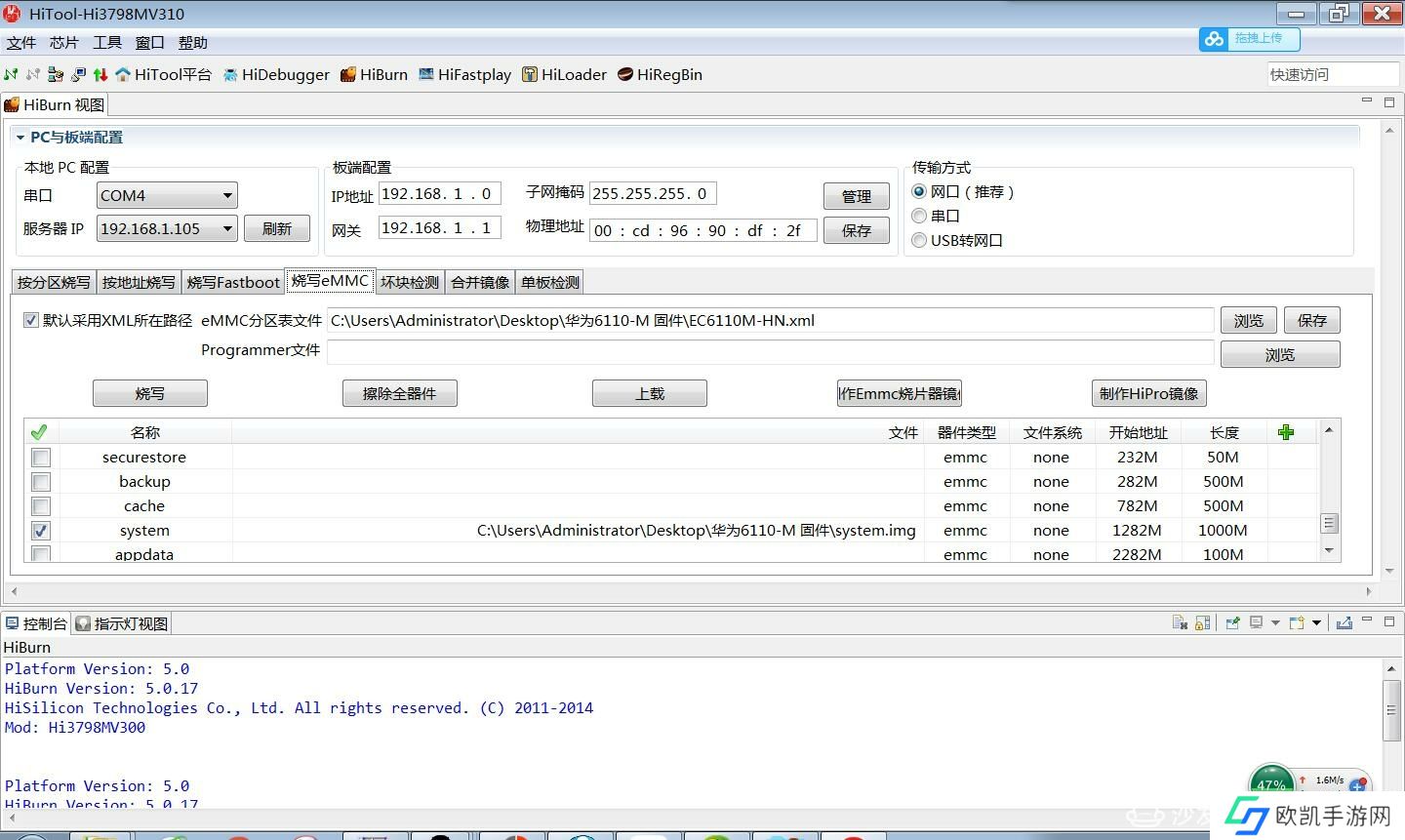The height and width of the screenshot is (840, 1405).
Task: Clear the console output
Action: [x=1180, y=623]
